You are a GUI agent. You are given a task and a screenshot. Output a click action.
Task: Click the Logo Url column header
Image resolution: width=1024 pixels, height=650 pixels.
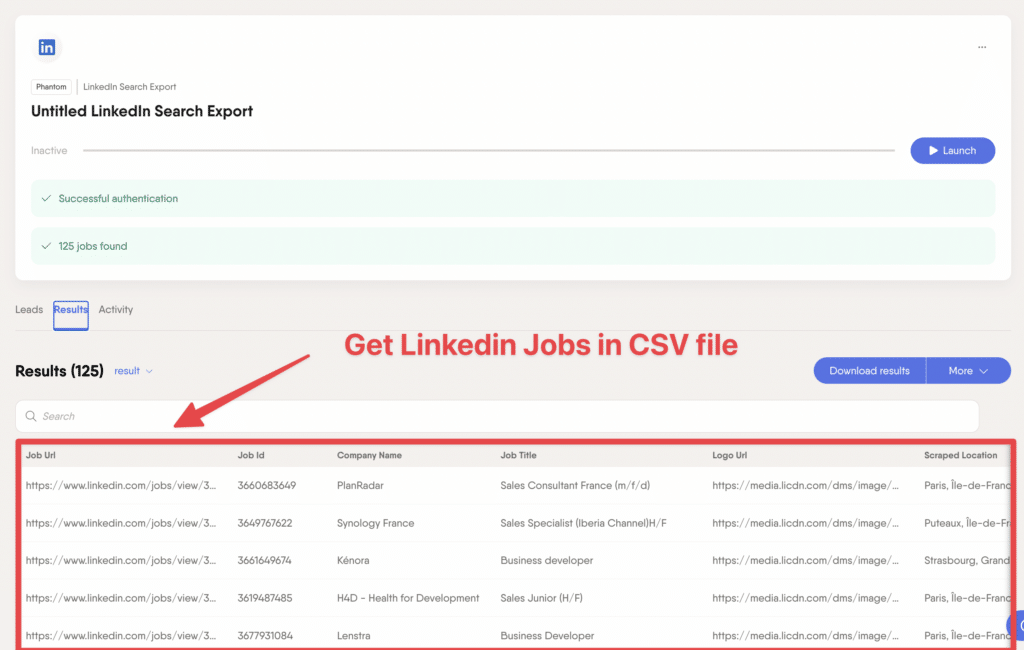tap(729, 455)
